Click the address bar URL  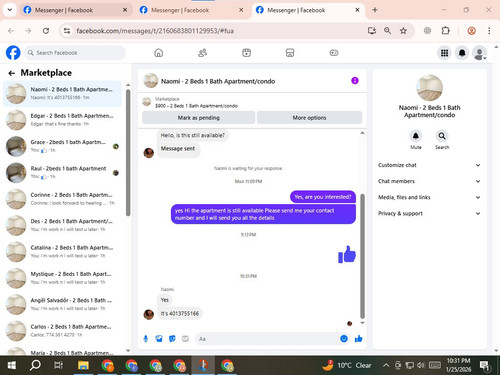pyautogui.click(x=155, y=31)
